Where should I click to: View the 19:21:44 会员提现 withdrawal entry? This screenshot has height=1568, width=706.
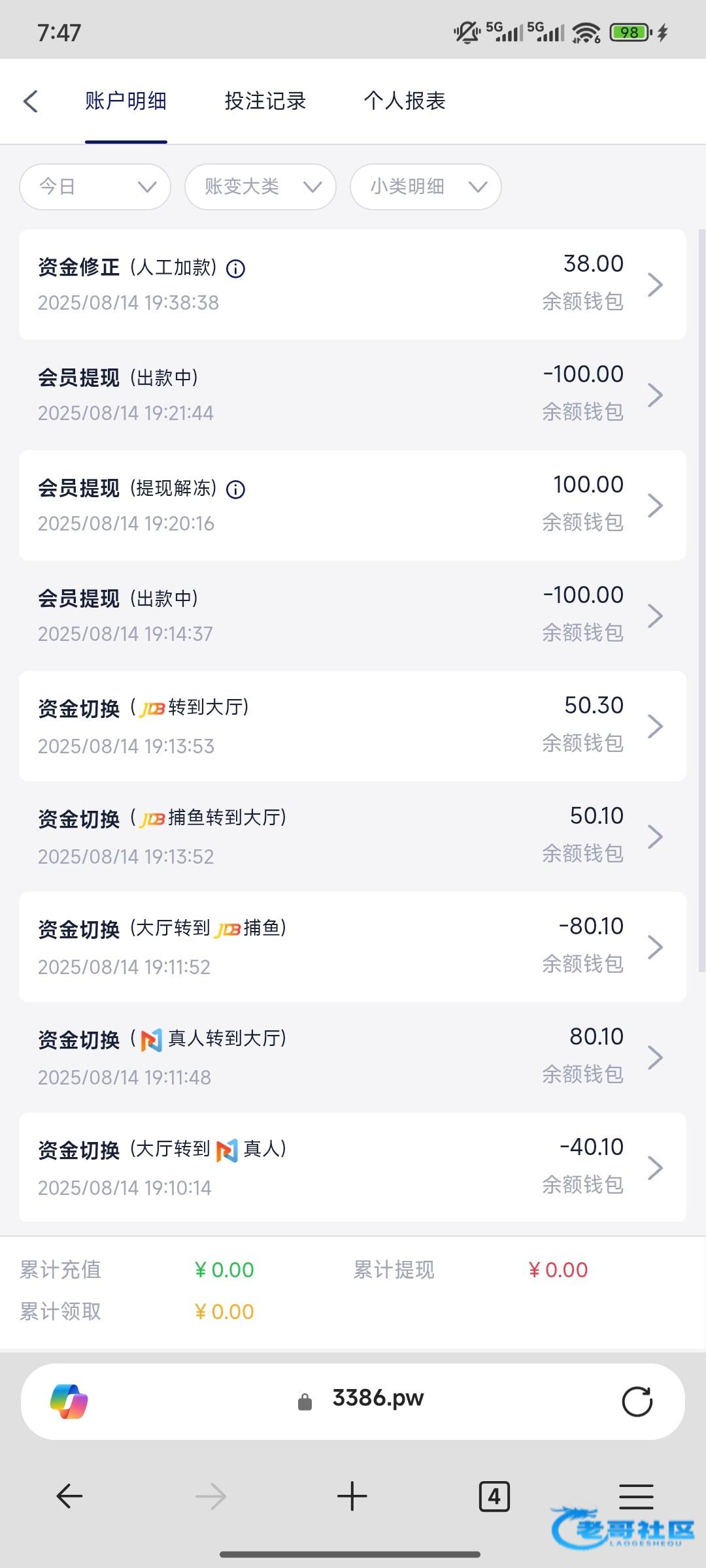[x=352, y=395]
